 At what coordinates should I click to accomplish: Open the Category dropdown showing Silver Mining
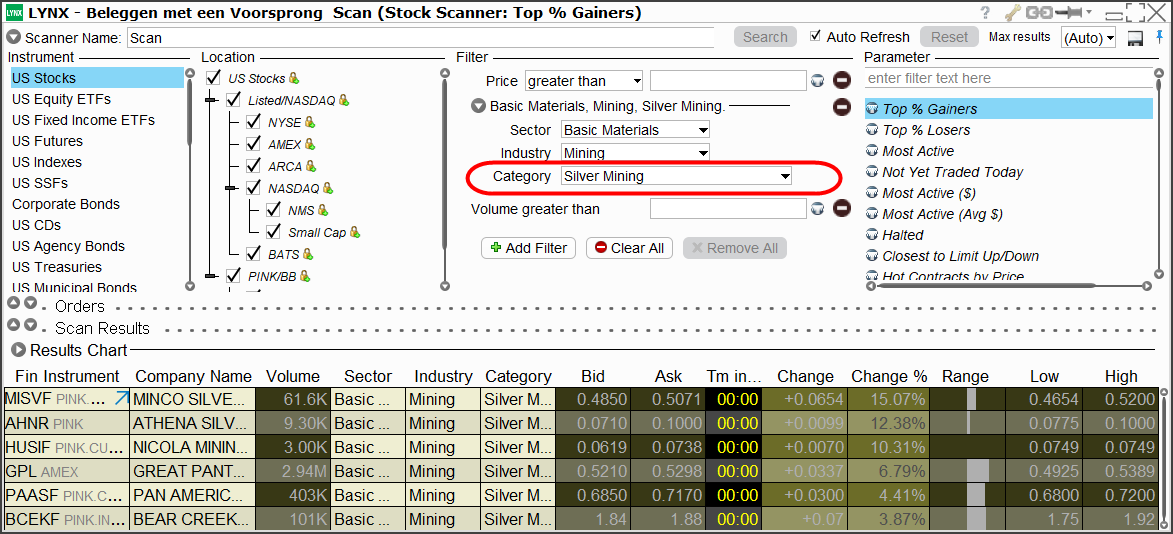point(676,177)
